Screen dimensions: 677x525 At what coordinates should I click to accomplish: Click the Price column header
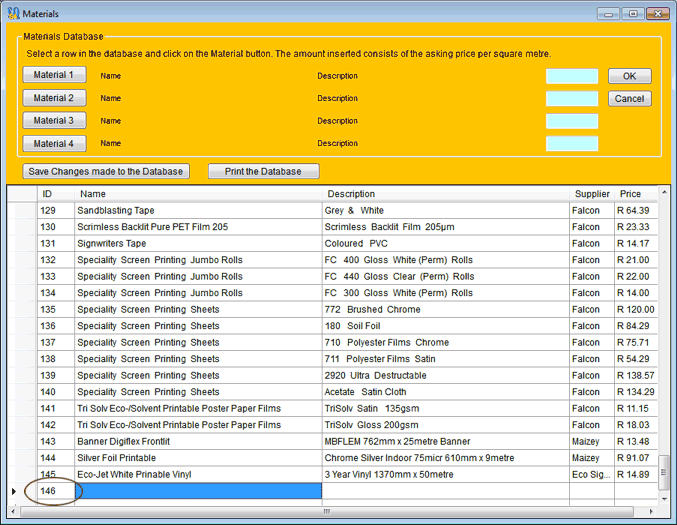pos(630,194)
